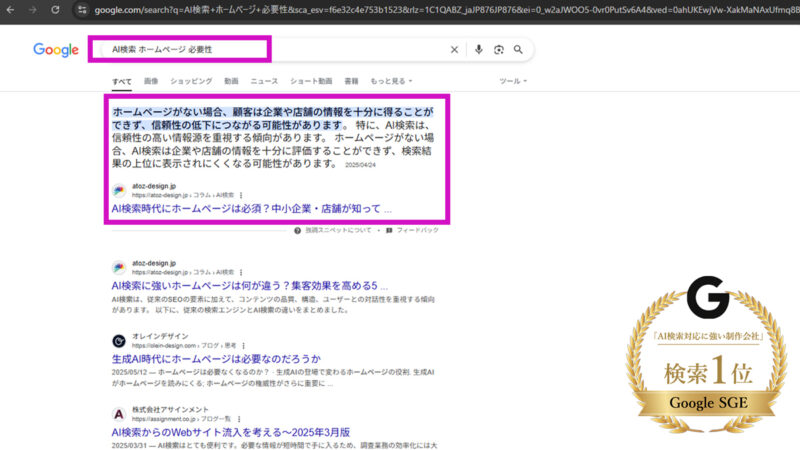
Task: Clear the search box with X
Action: [x=454, y=49]
